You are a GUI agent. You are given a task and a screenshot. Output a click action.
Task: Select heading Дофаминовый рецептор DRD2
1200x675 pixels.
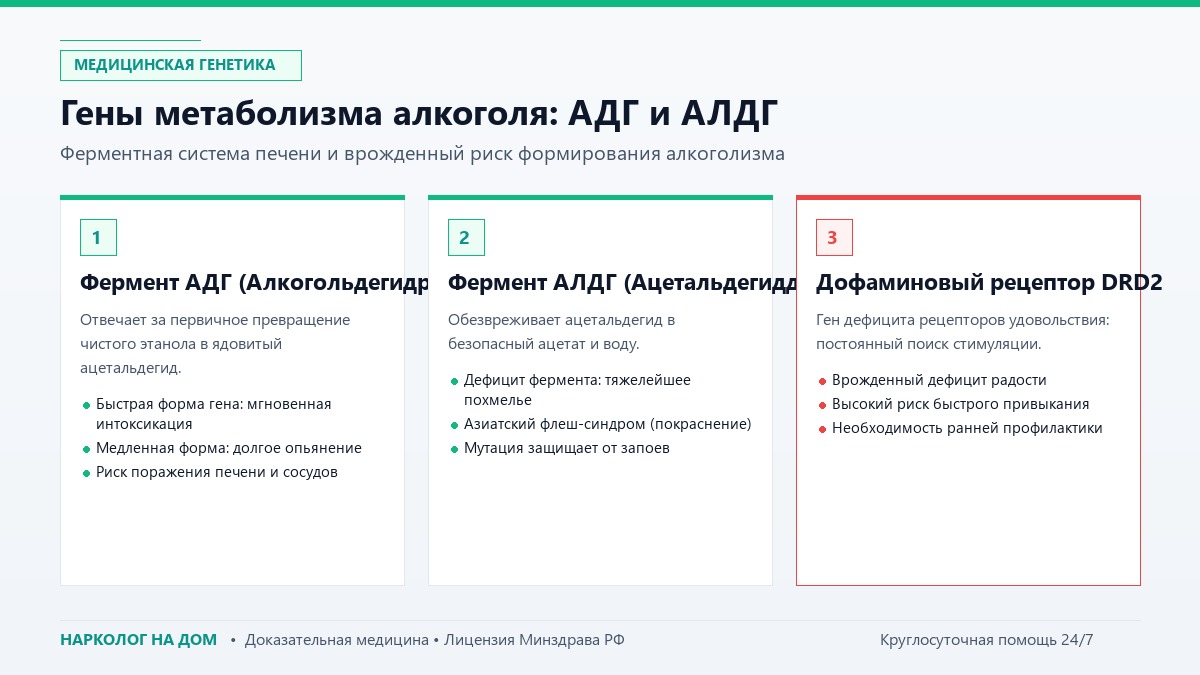(x=989, y=283)
